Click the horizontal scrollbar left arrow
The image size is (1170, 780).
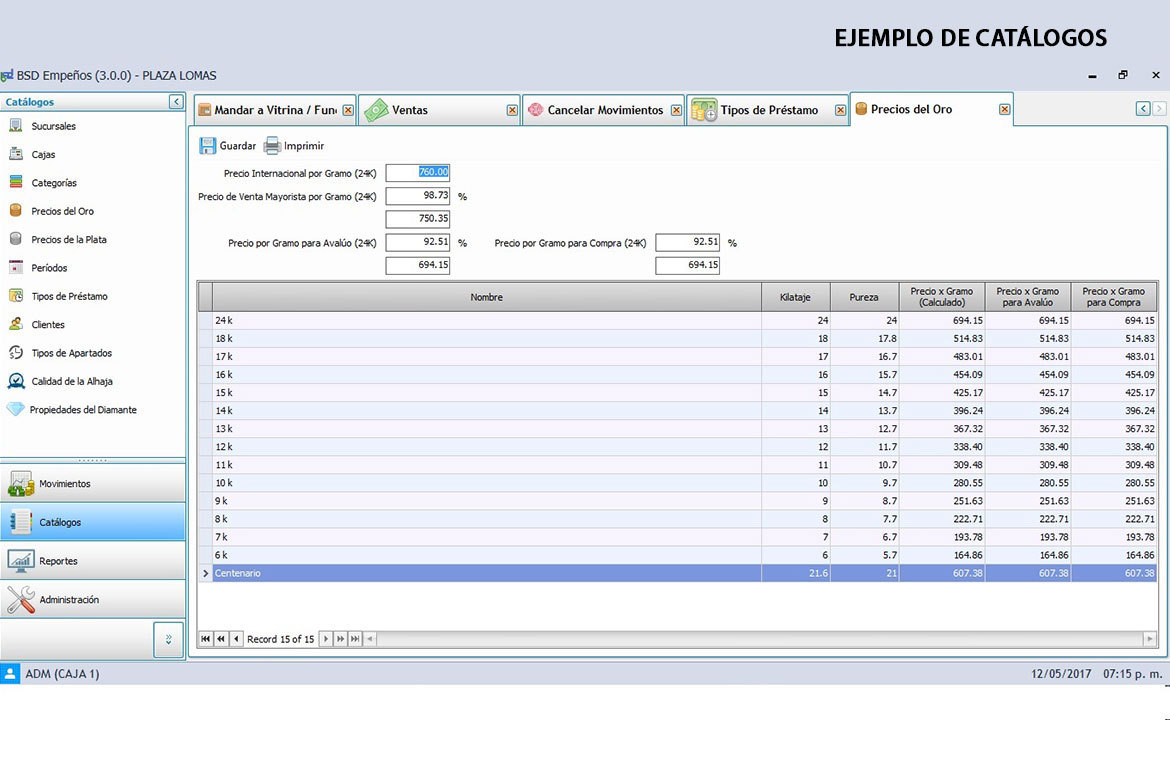tap(370, 639)
